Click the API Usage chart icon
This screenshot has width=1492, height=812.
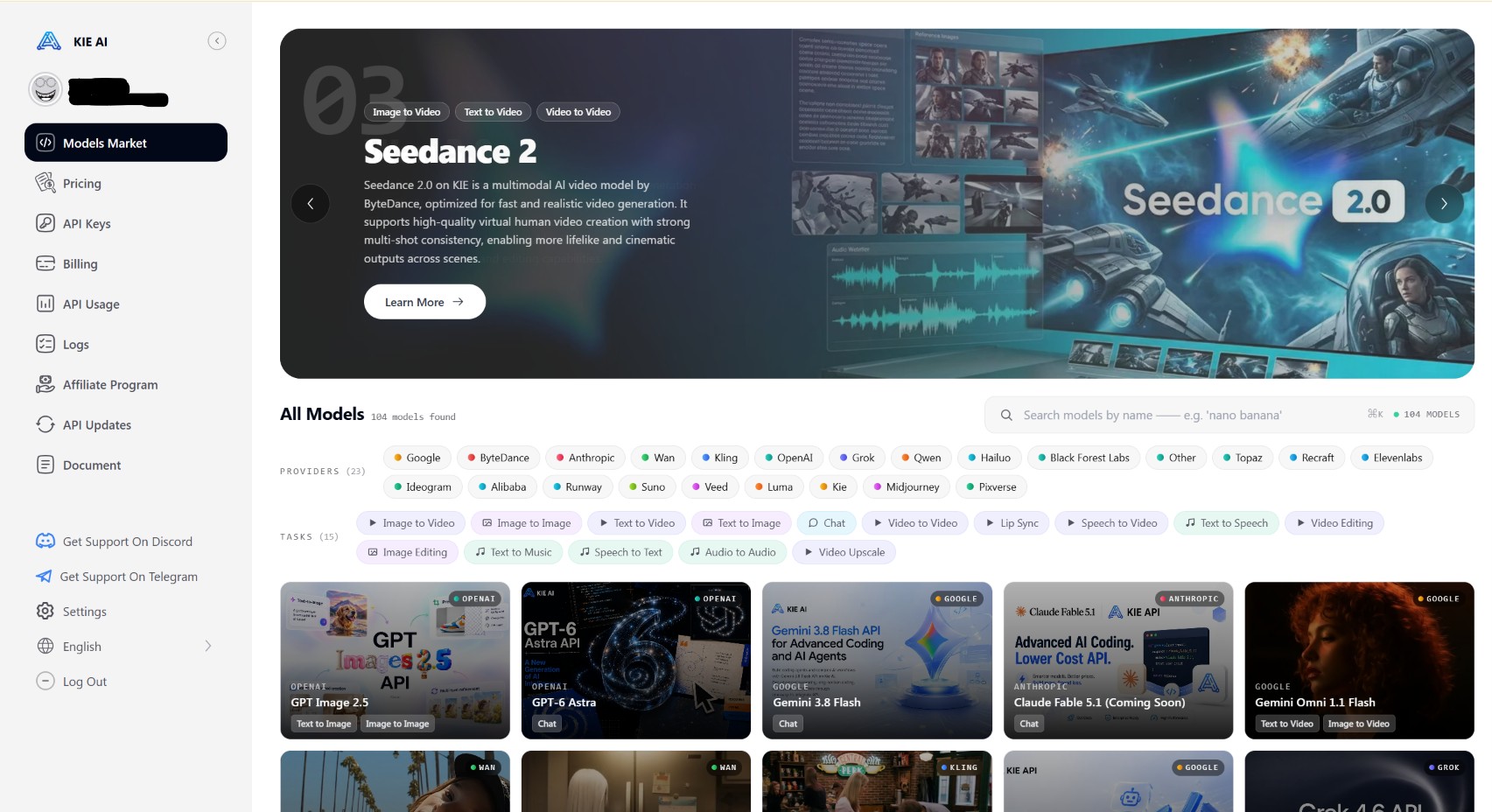pos(46,304)
